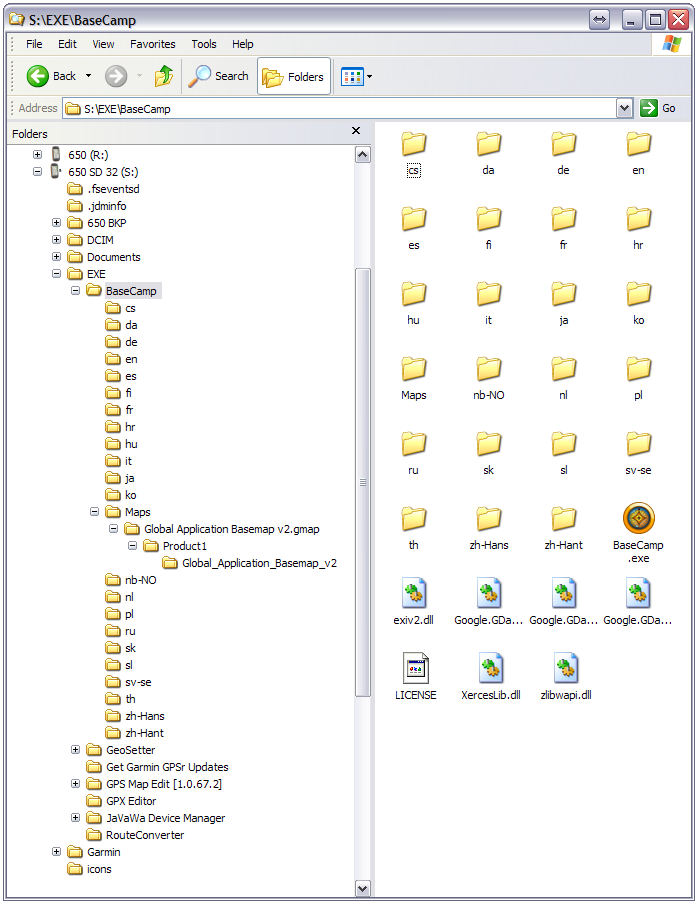Select the exiv2.dll file icon
Viewport: 696px width, 903px height.
(x=414, y=594)
